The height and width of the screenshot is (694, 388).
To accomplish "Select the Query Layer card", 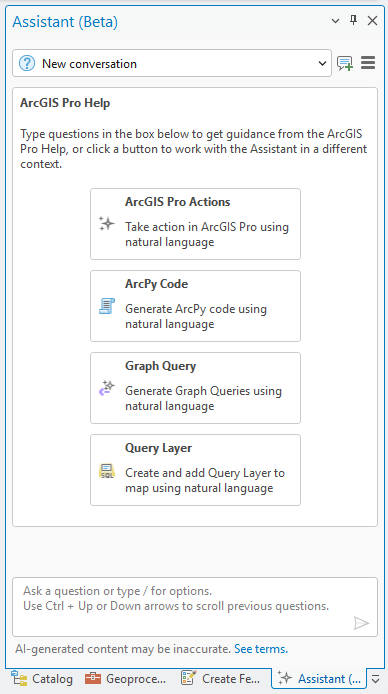I will (196, 470).
